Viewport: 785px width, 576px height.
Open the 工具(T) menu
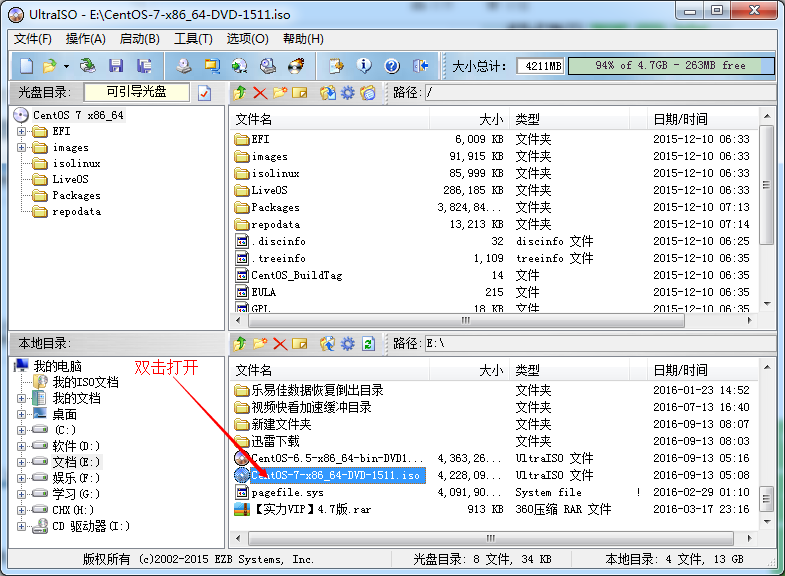(x=193, y=39)
